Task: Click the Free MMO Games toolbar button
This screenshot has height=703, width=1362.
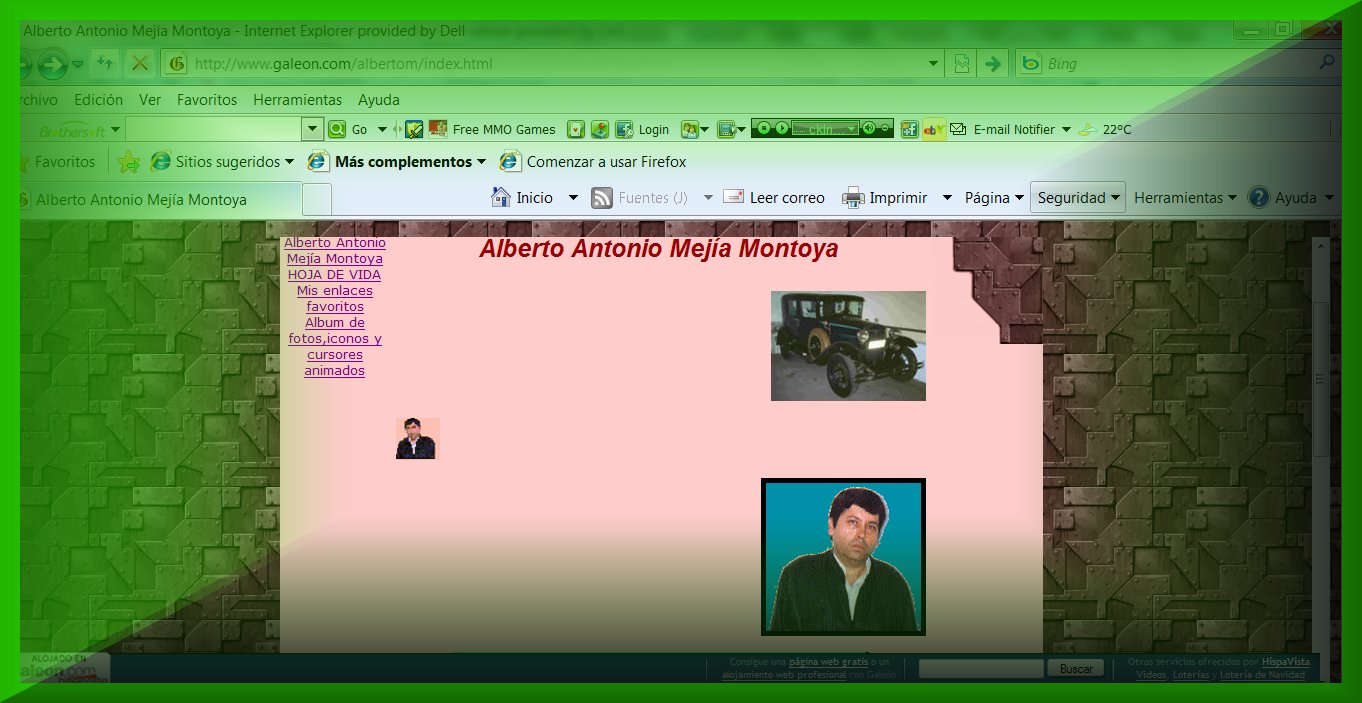Action: coord(492,129)
